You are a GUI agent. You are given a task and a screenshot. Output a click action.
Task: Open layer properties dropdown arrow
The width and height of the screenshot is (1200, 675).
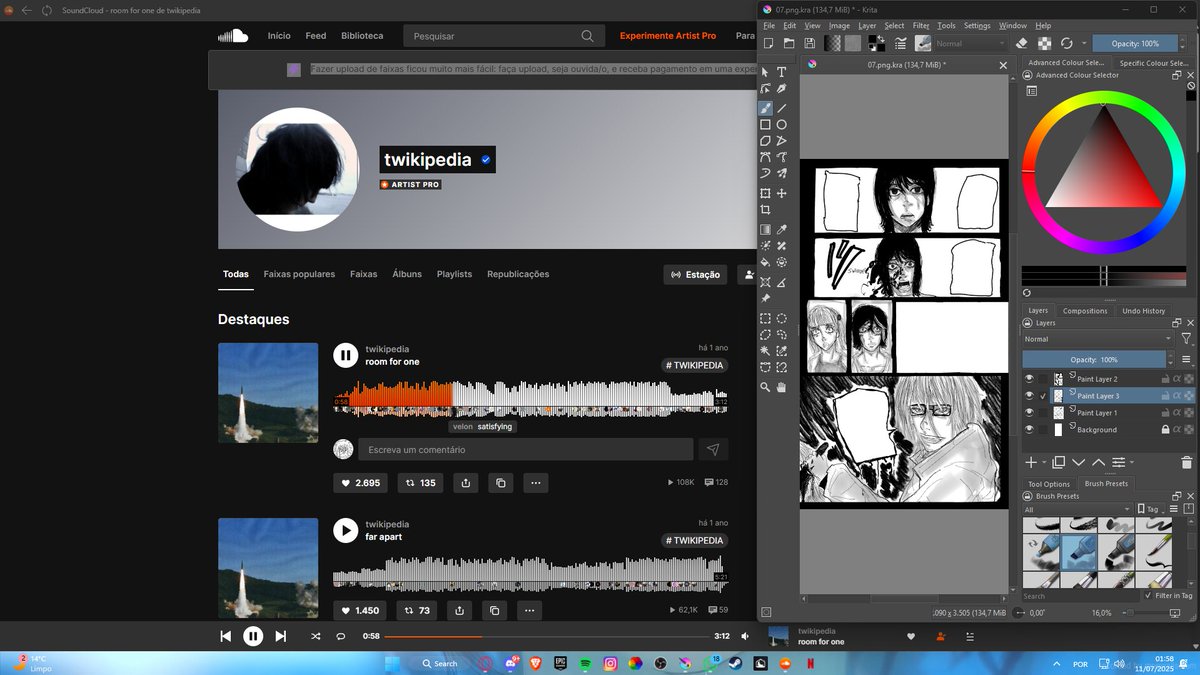(x=1132, y=462)
